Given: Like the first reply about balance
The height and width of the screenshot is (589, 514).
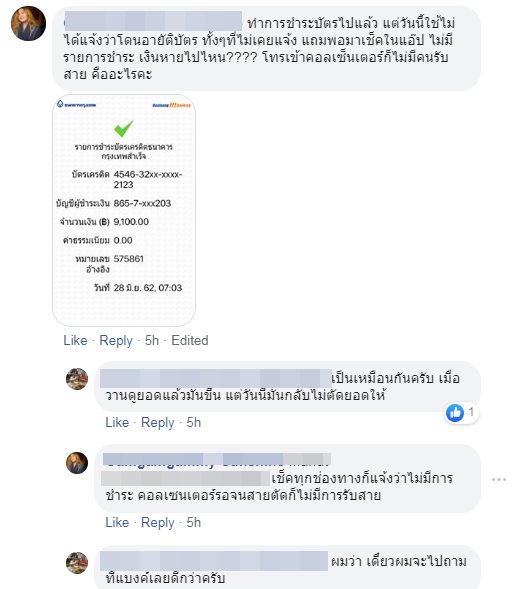Looking at the screenshot, I should point(117,422).
